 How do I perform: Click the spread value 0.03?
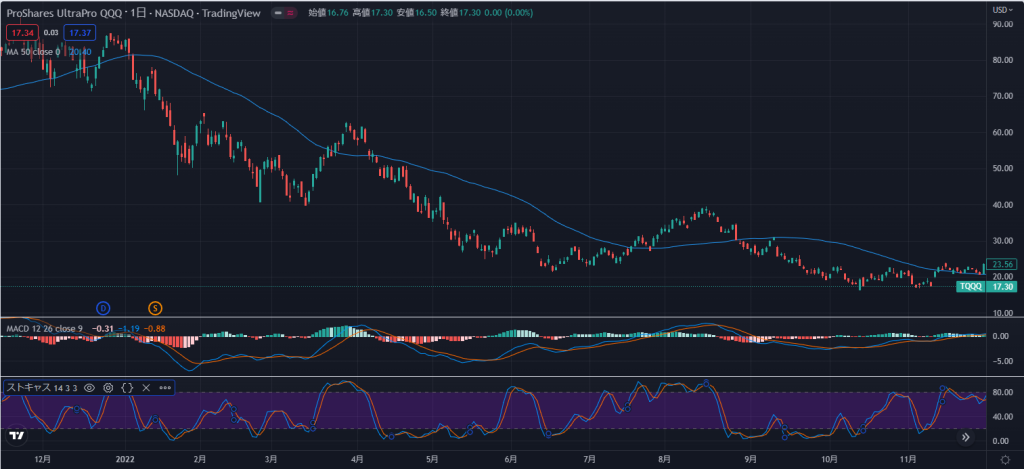(x=50, y=32)
